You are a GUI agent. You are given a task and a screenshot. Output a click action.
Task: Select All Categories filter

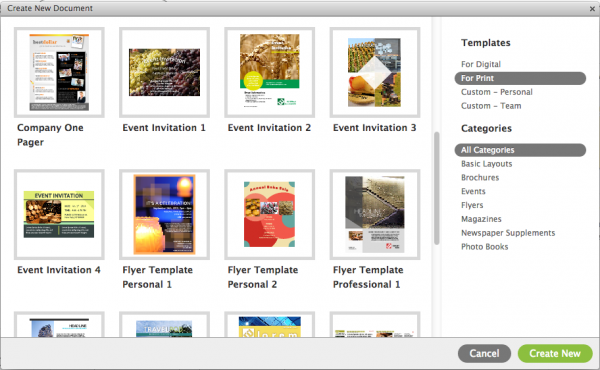(x=520, y=150)
